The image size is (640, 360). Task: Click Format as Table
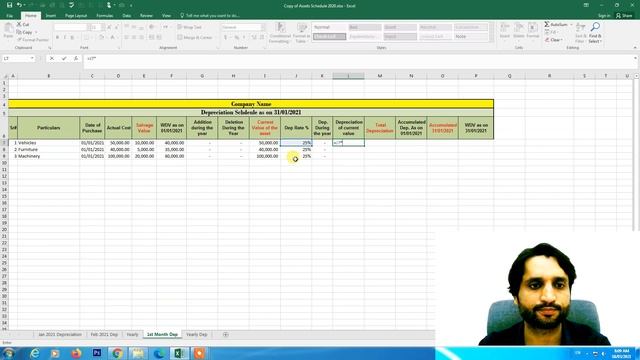302,33
